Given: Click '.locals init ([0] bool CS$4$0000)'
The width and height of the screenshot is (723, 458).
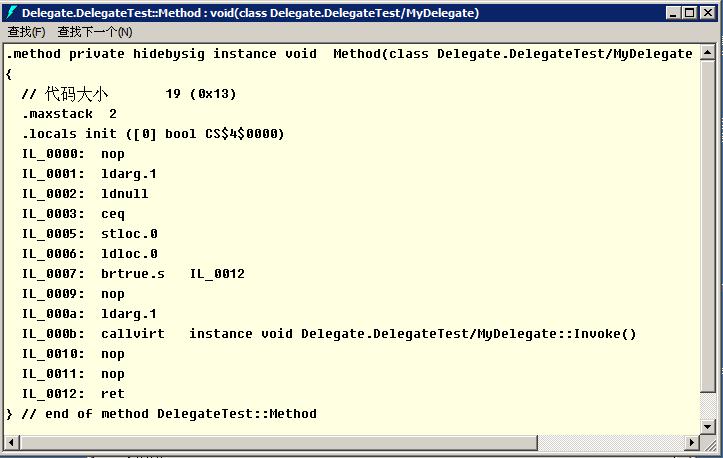Looking at the screenshot, I should pyautogui.click(x=153, y=134).
